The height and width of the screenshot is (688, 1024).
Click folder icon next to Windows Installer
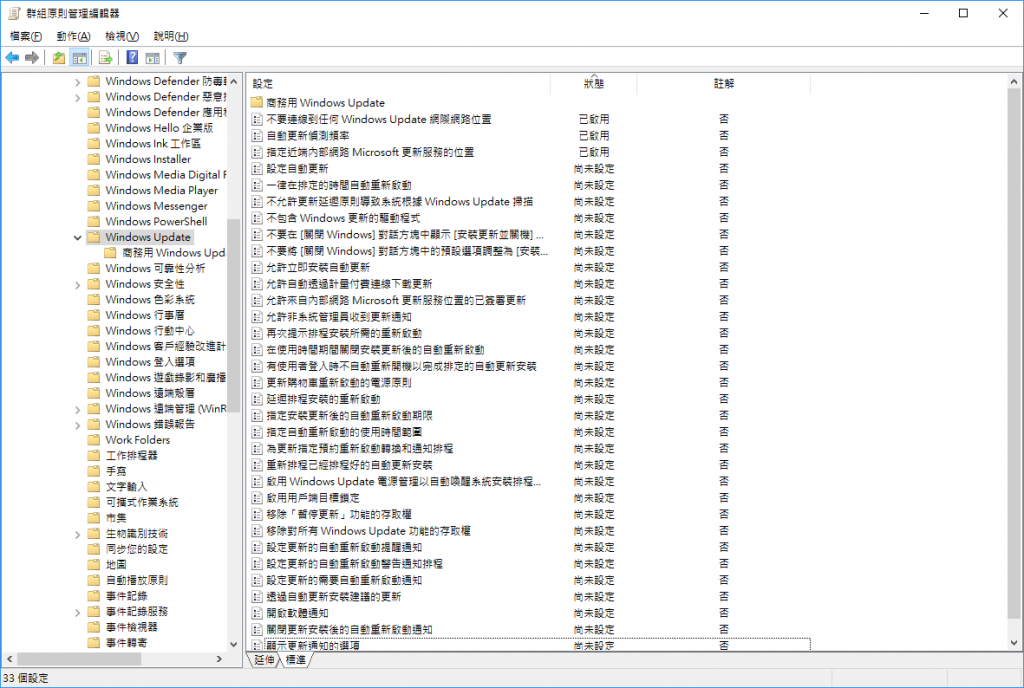coord(94,159)
